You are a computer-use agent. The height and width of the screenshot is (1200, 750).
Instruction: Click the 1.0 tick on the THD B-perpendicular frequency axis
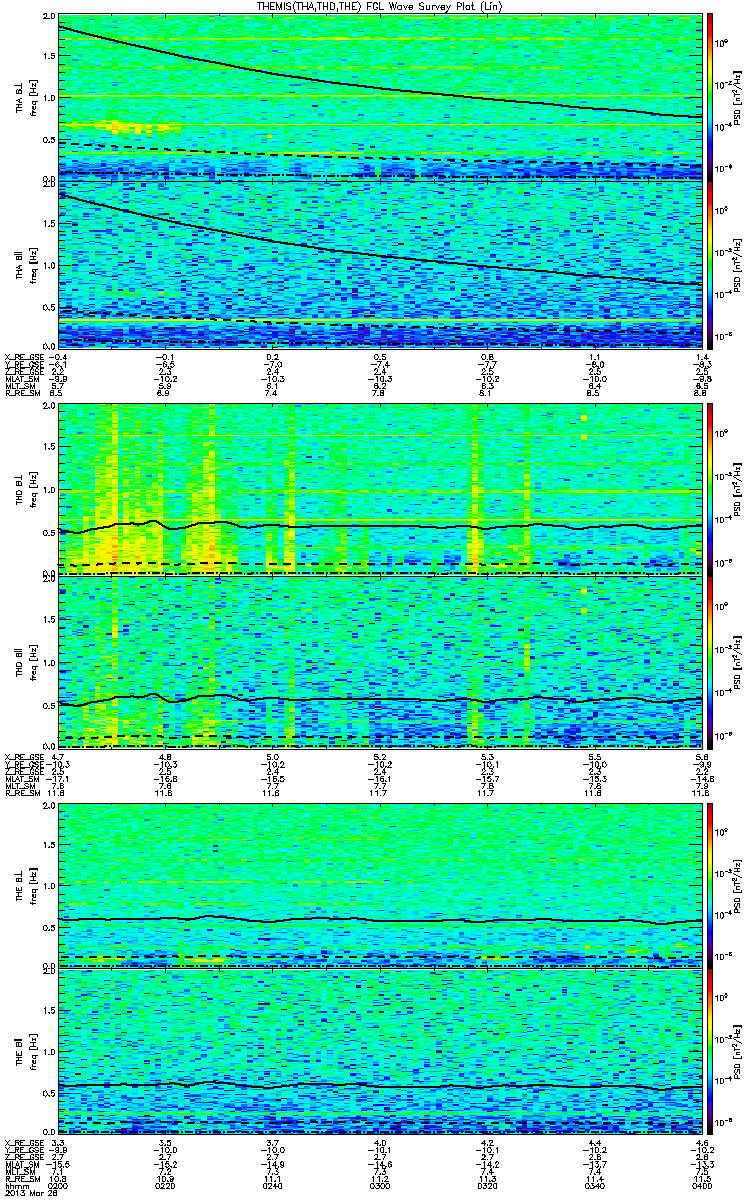click(50, 491)
